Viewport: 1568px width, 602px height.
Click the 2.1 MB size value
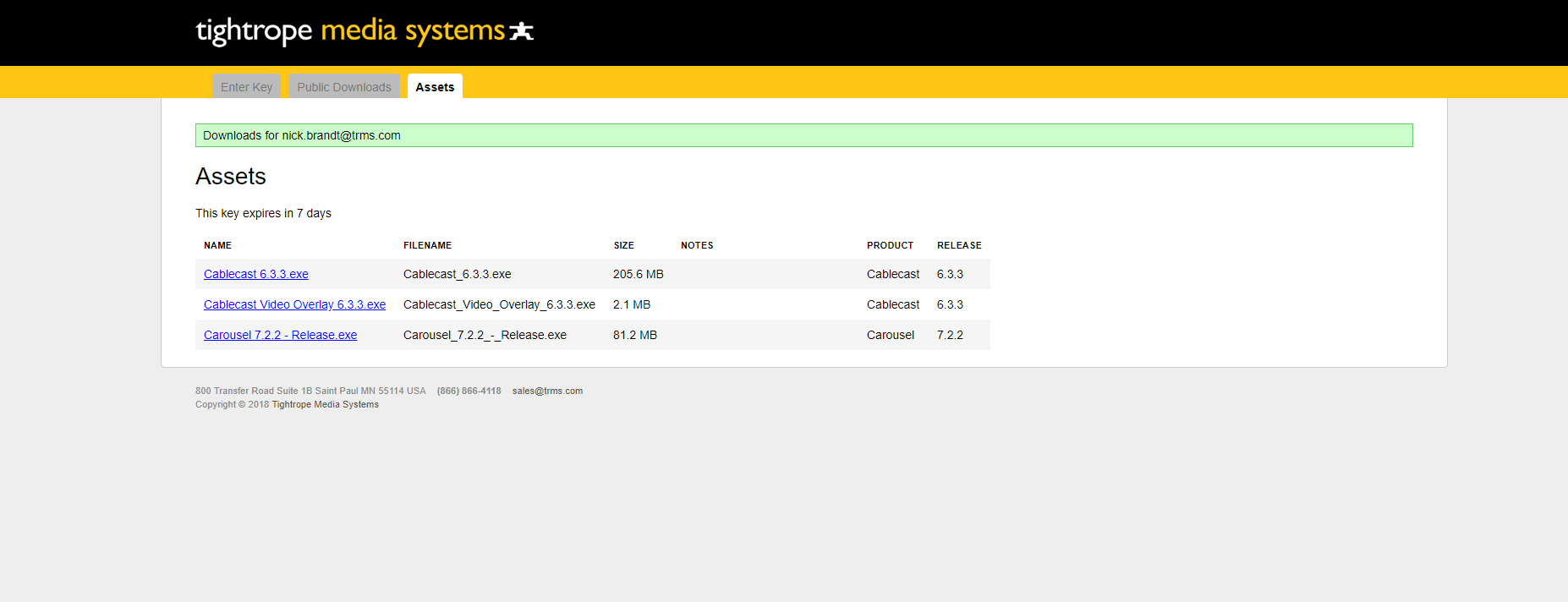pos(632,304)
